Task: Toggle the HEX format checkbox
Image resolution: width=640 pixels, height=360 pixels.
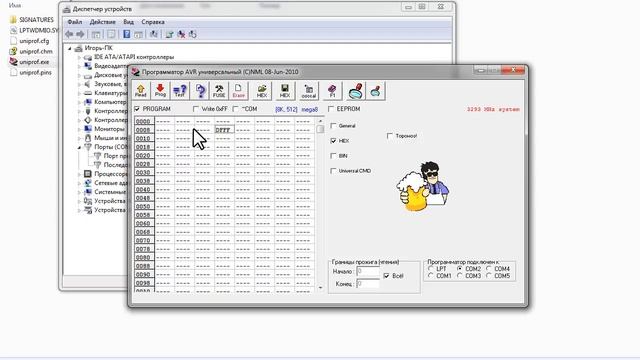Action: 333,141
